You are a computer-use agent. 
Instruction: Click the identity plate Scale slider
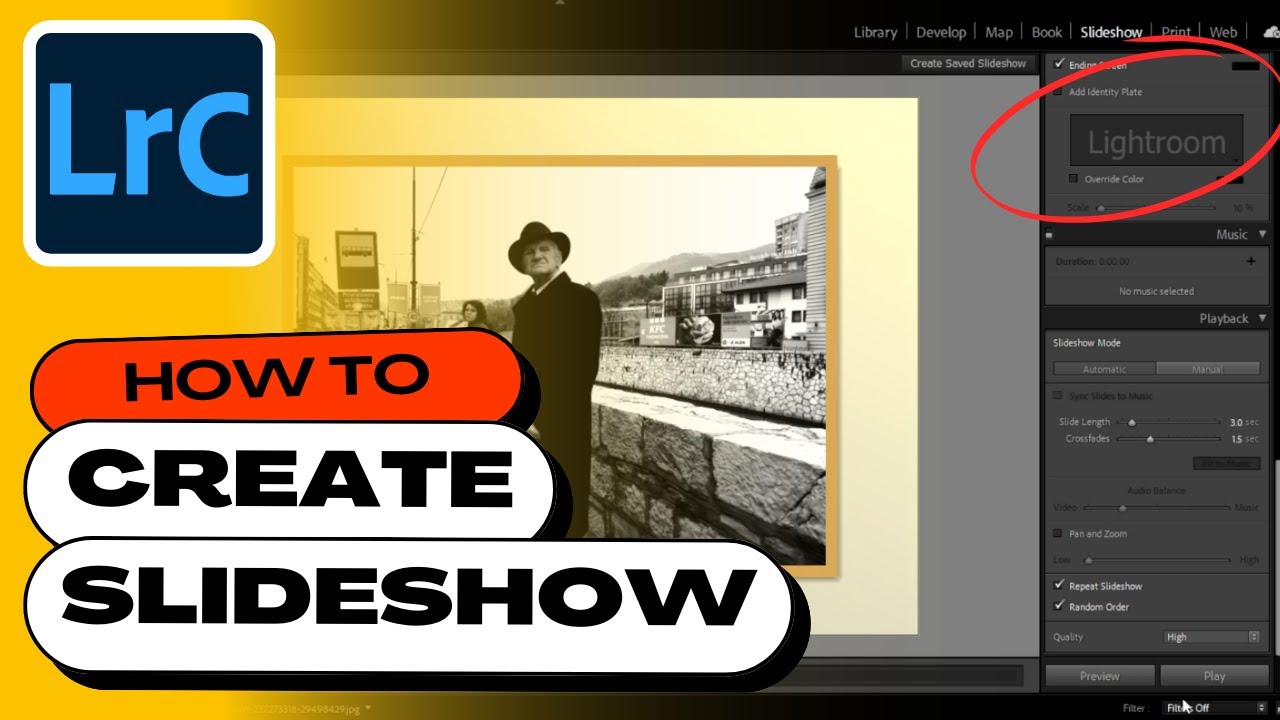pyautogui.click(x=1156, y=208)
